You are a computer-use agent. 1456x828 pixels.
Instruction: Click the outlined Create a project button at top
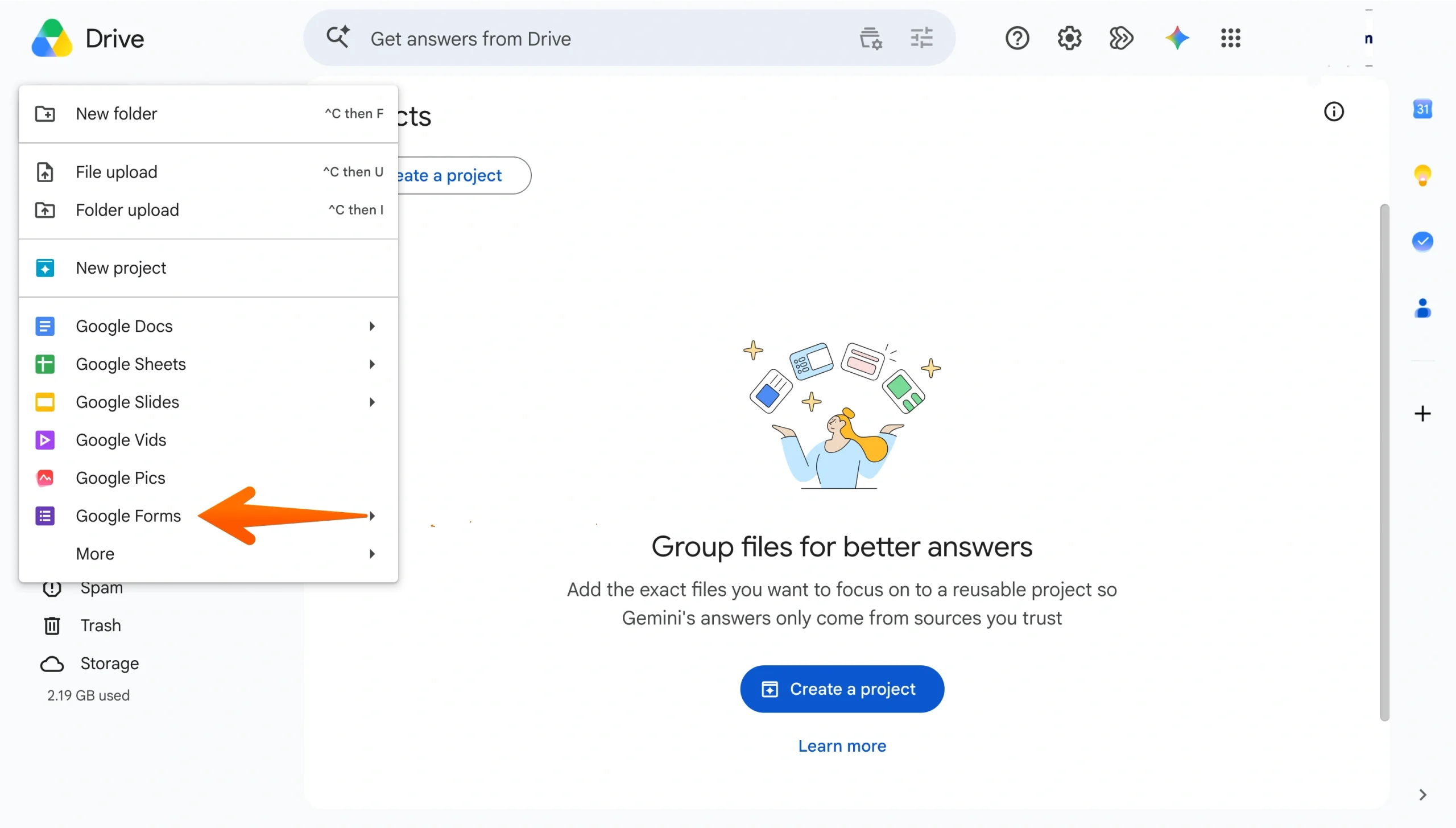[x=464, y=175]
